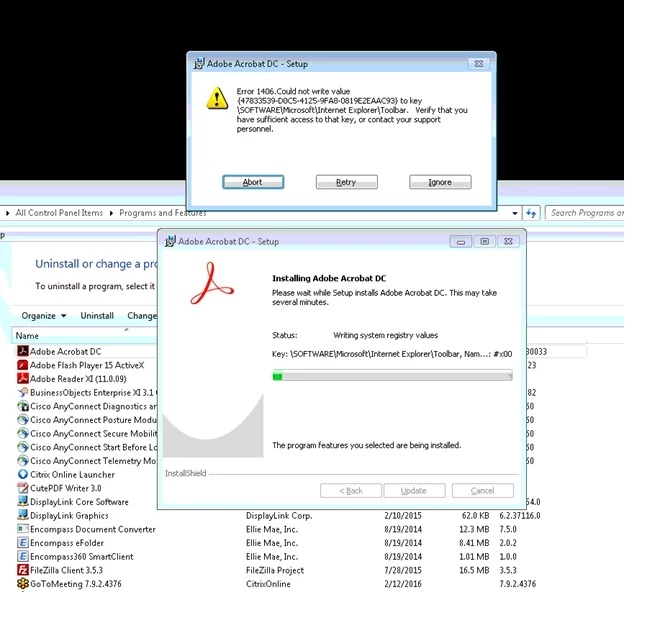Click '12.3 MB' size of Encompass Document Converter
The width and height of the screenshot is (663, 617).
point(474,529)
